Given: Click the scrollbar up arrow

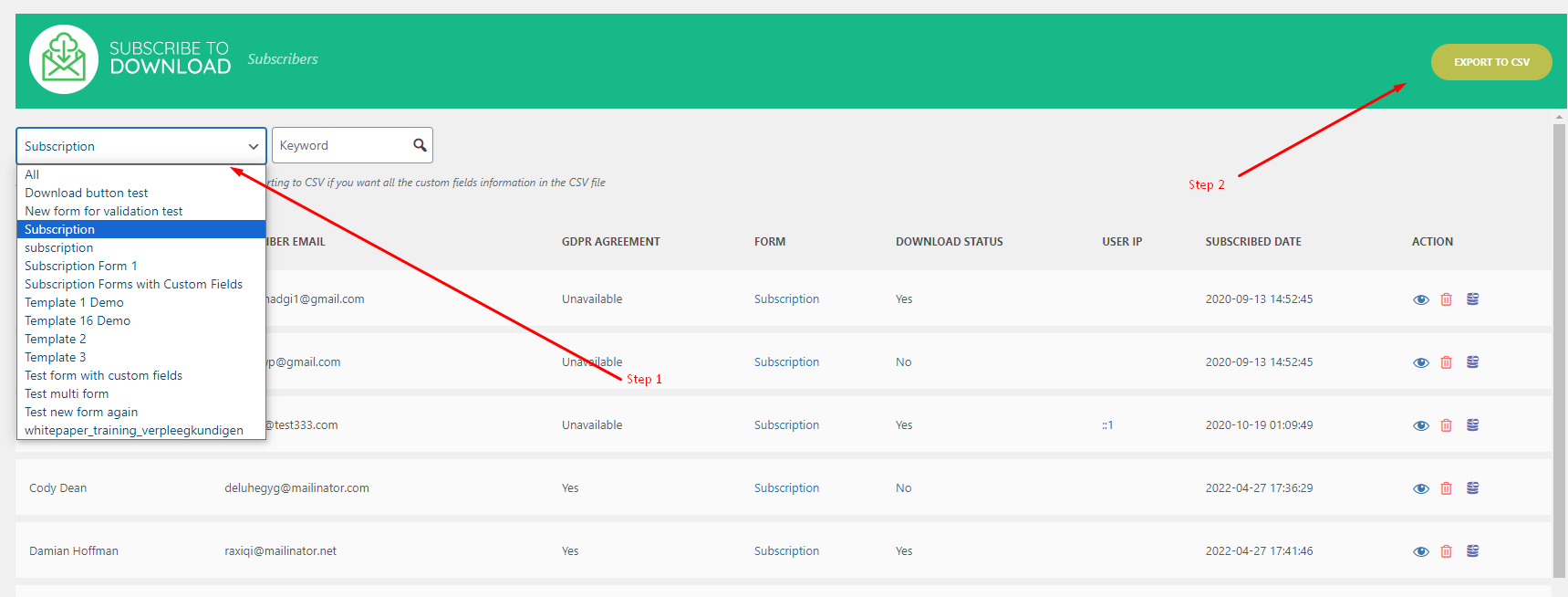Looking at the screenshot, I should 1559,117.
